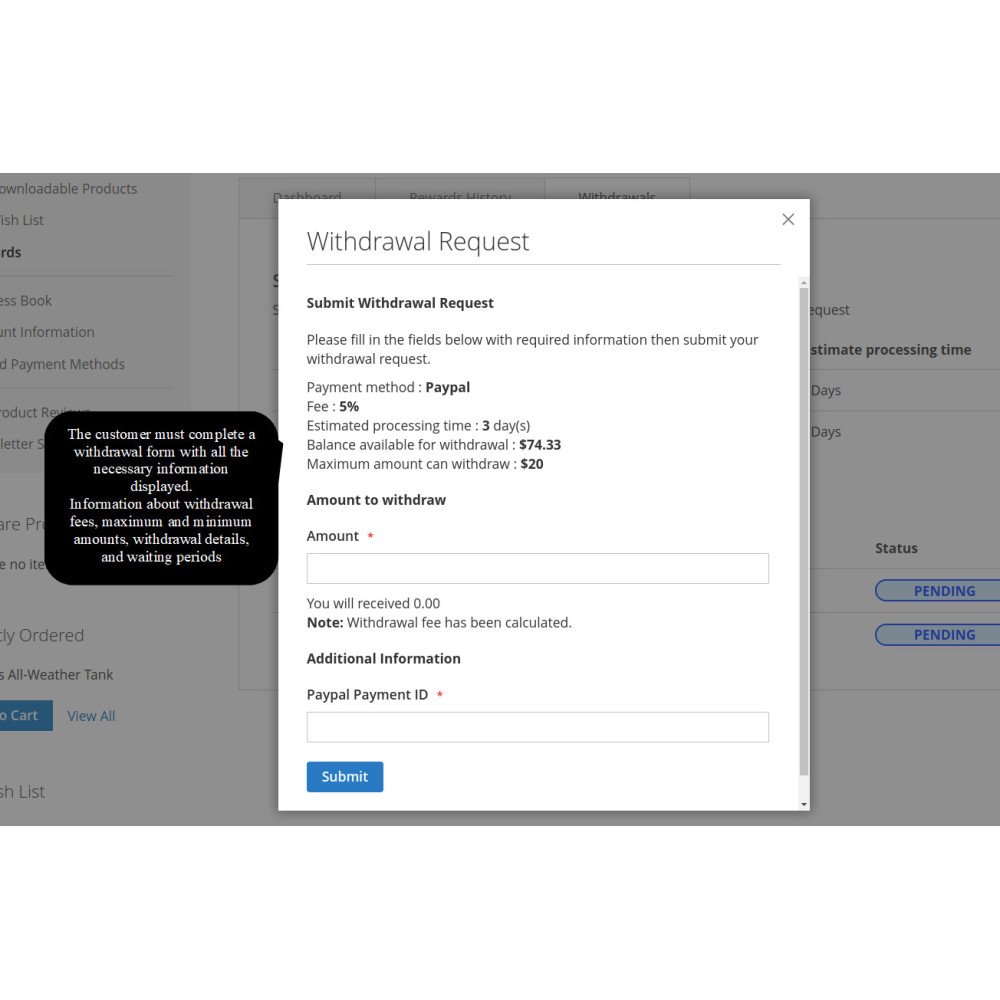The width and height of the screenshot is (1000, 1000).
Task: Select the Submit Withdrawal Request heading
Action: (400, 303)
